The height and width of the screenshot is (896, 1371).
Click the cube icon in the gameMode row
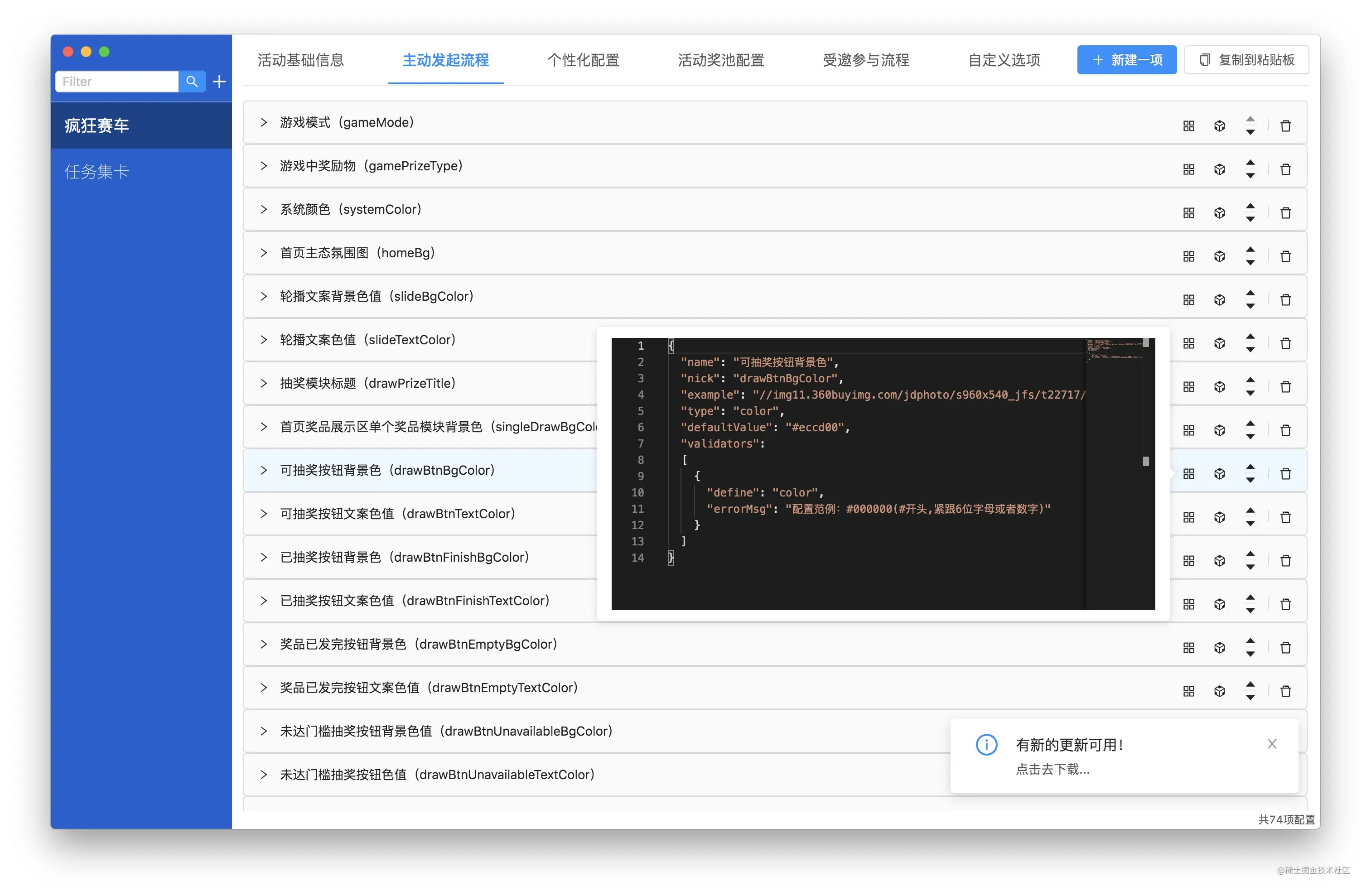1220,125
